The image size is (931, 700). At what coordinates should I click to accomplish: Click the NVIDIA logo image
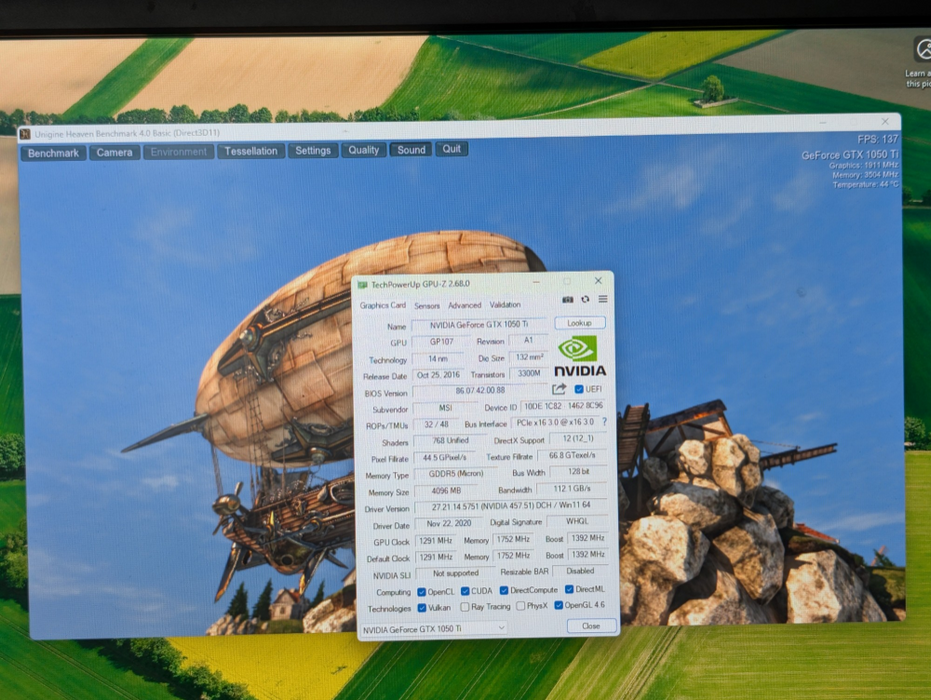click(x=579, y=356)
